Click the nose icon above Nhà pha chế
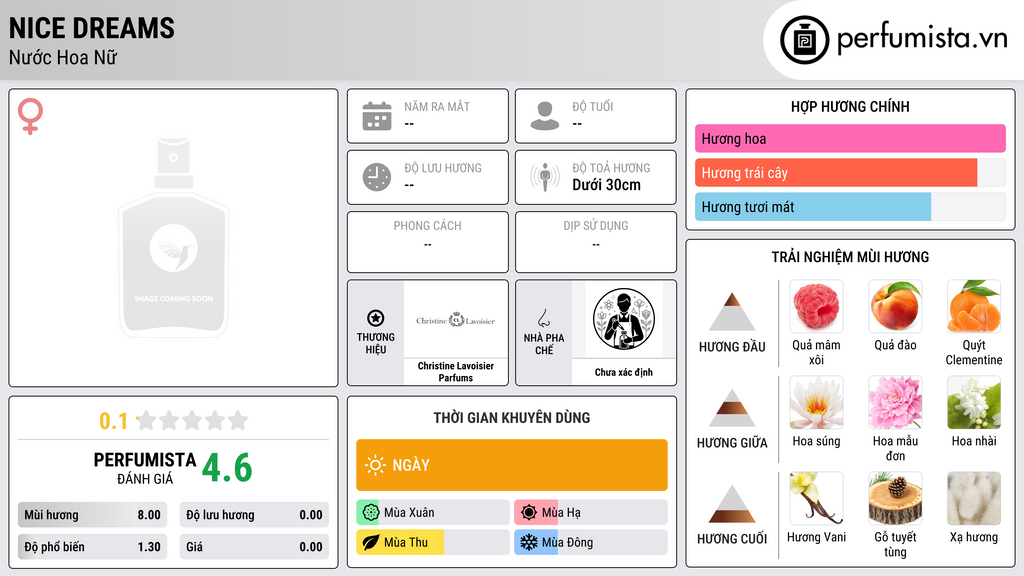 543,318
